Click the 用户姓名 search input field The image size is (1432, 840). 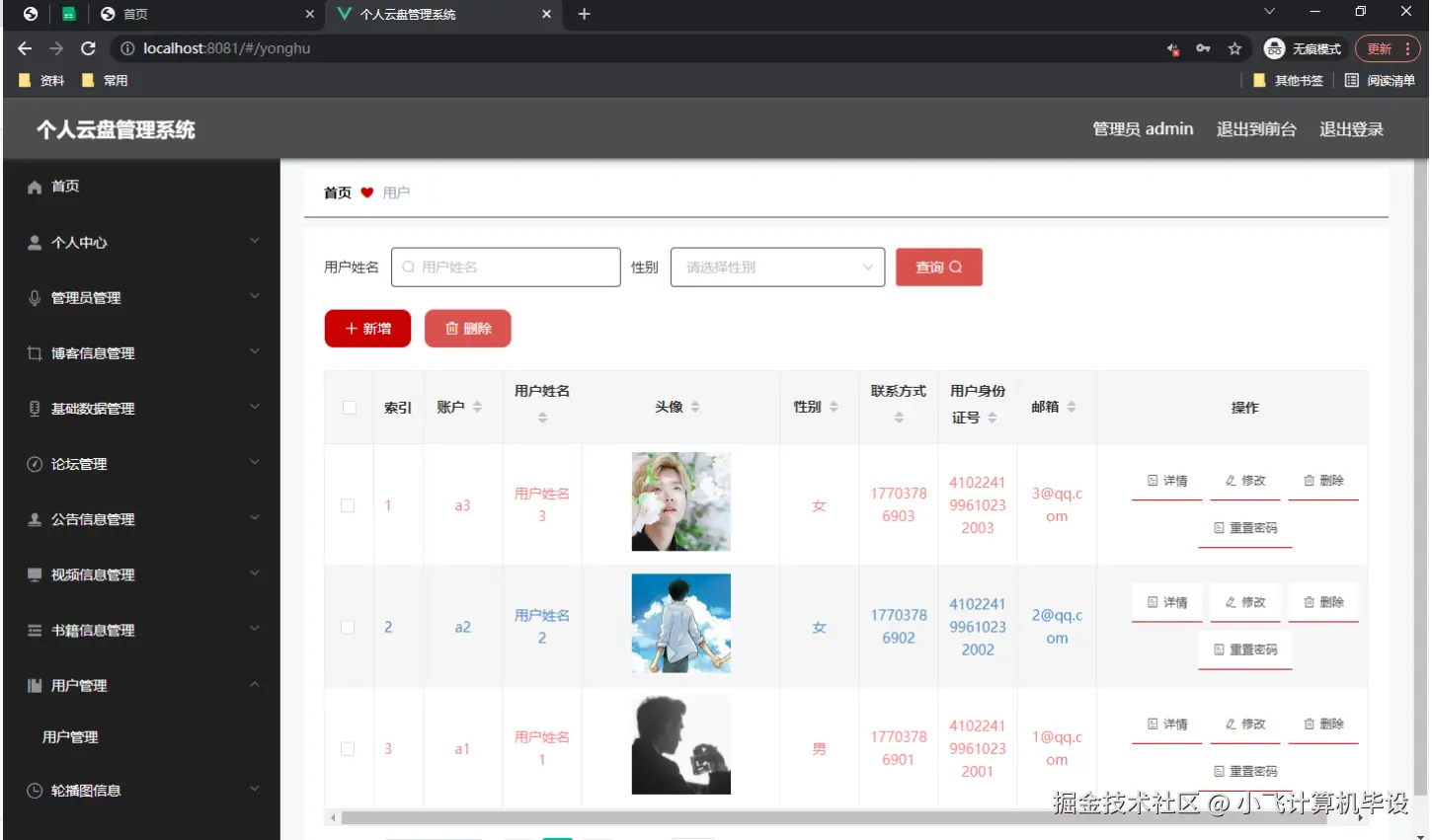click(x=506, y=267)
